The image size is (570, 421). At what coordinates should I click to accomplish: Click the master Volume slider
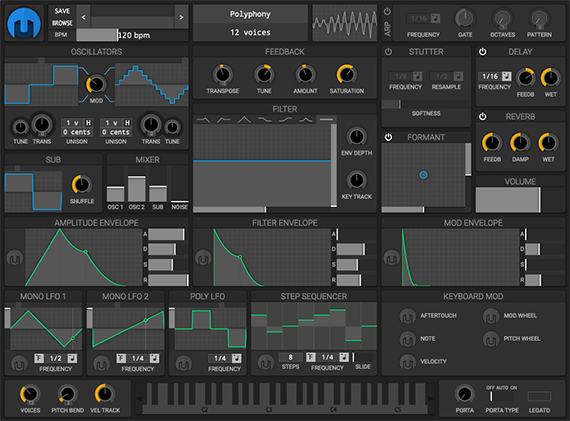click(x=520, y=200)
